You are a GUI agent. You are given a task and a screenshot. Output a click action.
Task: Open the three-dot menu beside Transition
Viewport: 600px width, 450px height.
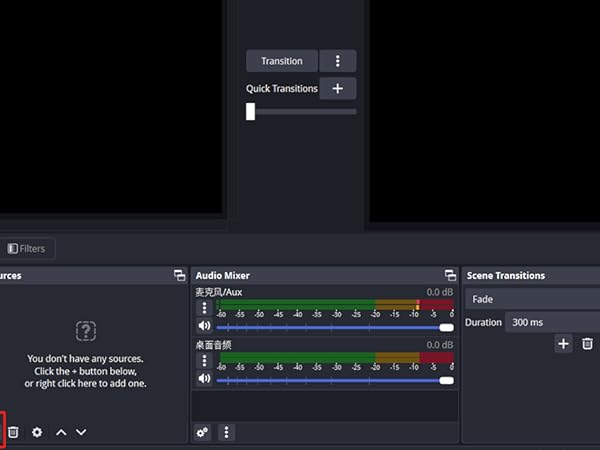(338, 61)
